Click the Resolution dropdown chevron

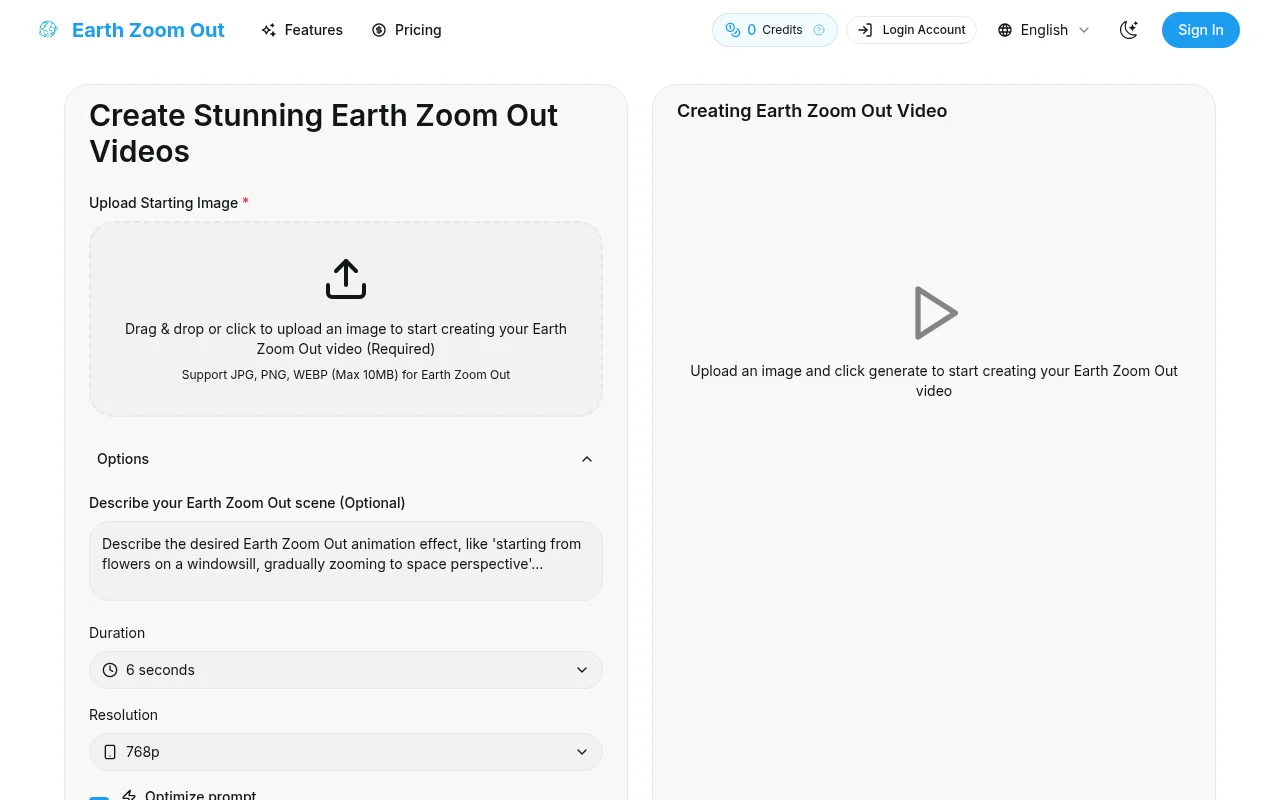click(x=582, y=752)
